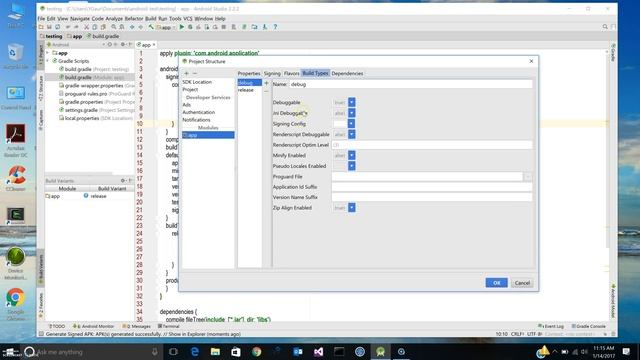Switch to the Flavors tab
The width and height of the screenshot is (640, 360).
[291, 73]
